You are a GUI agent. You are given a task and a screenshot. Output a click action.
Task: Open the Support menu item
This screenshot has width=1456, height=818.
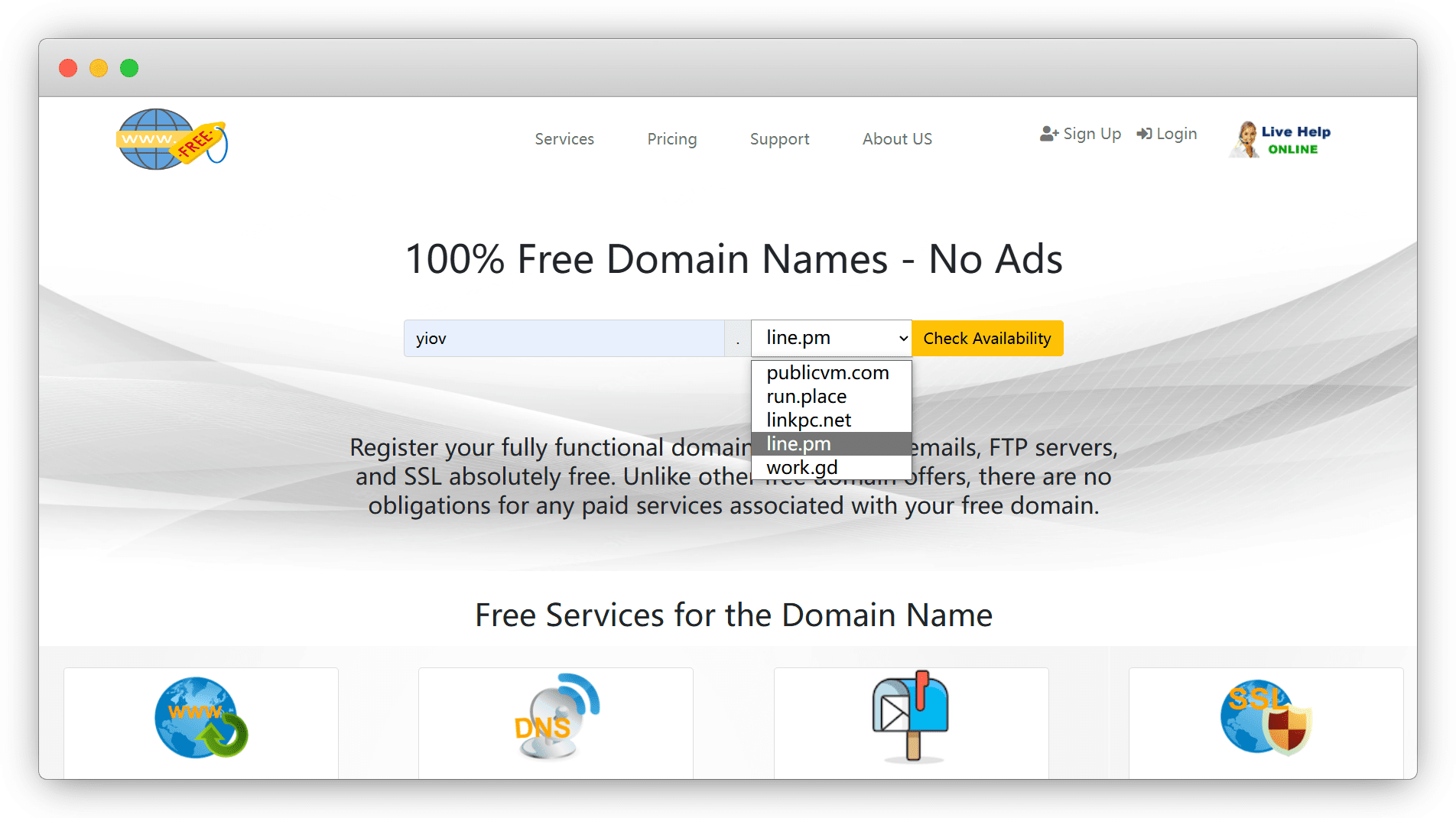coord(779,139)
